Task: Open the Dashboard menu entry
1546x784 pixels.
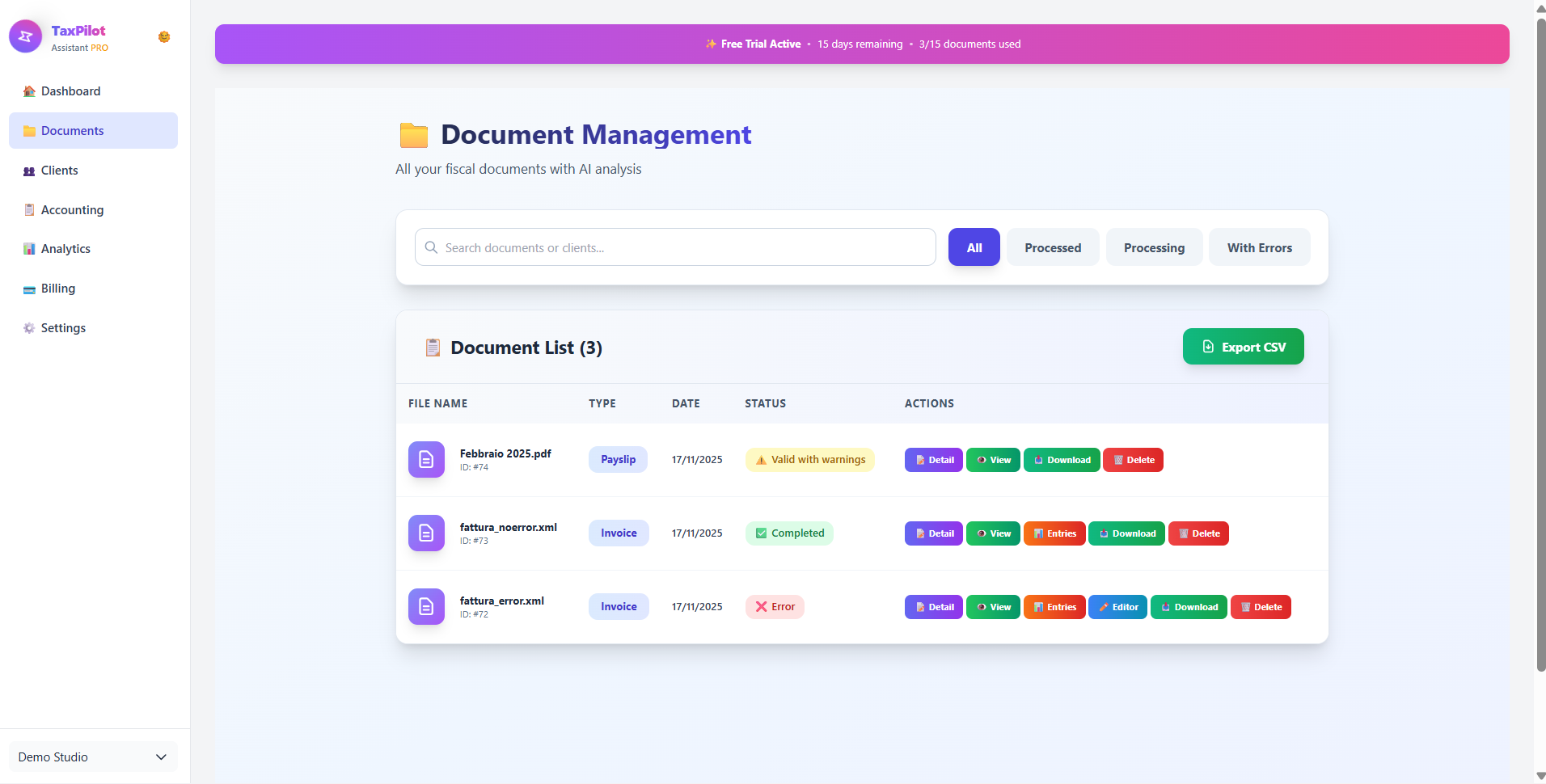Action: 70,91
